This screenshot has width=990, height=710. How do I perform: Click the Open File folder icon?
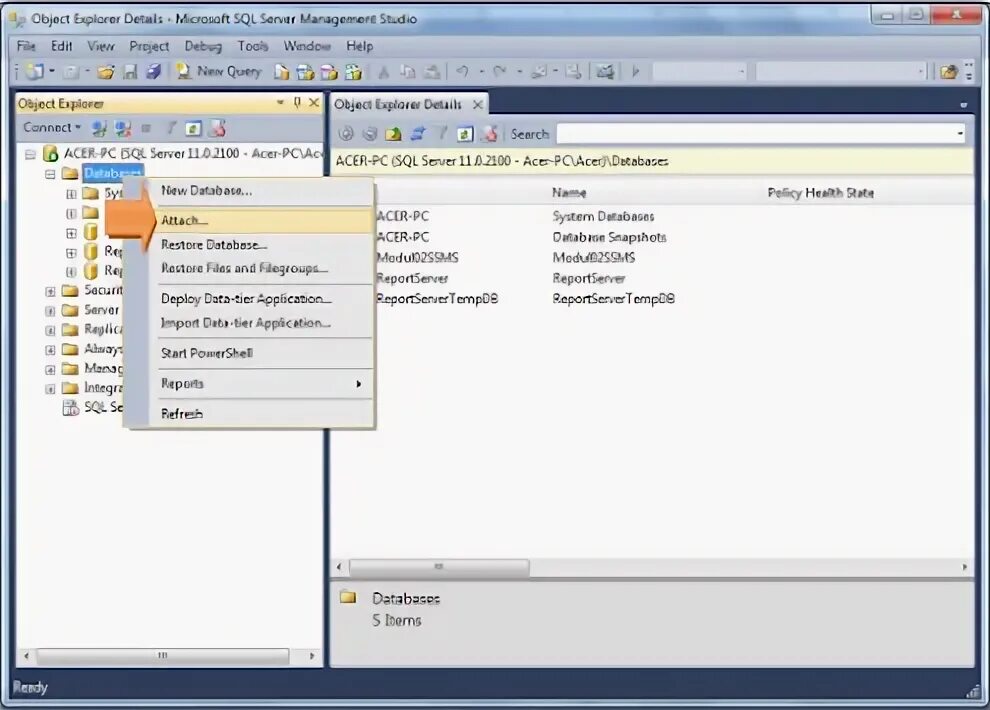(105, 72)
